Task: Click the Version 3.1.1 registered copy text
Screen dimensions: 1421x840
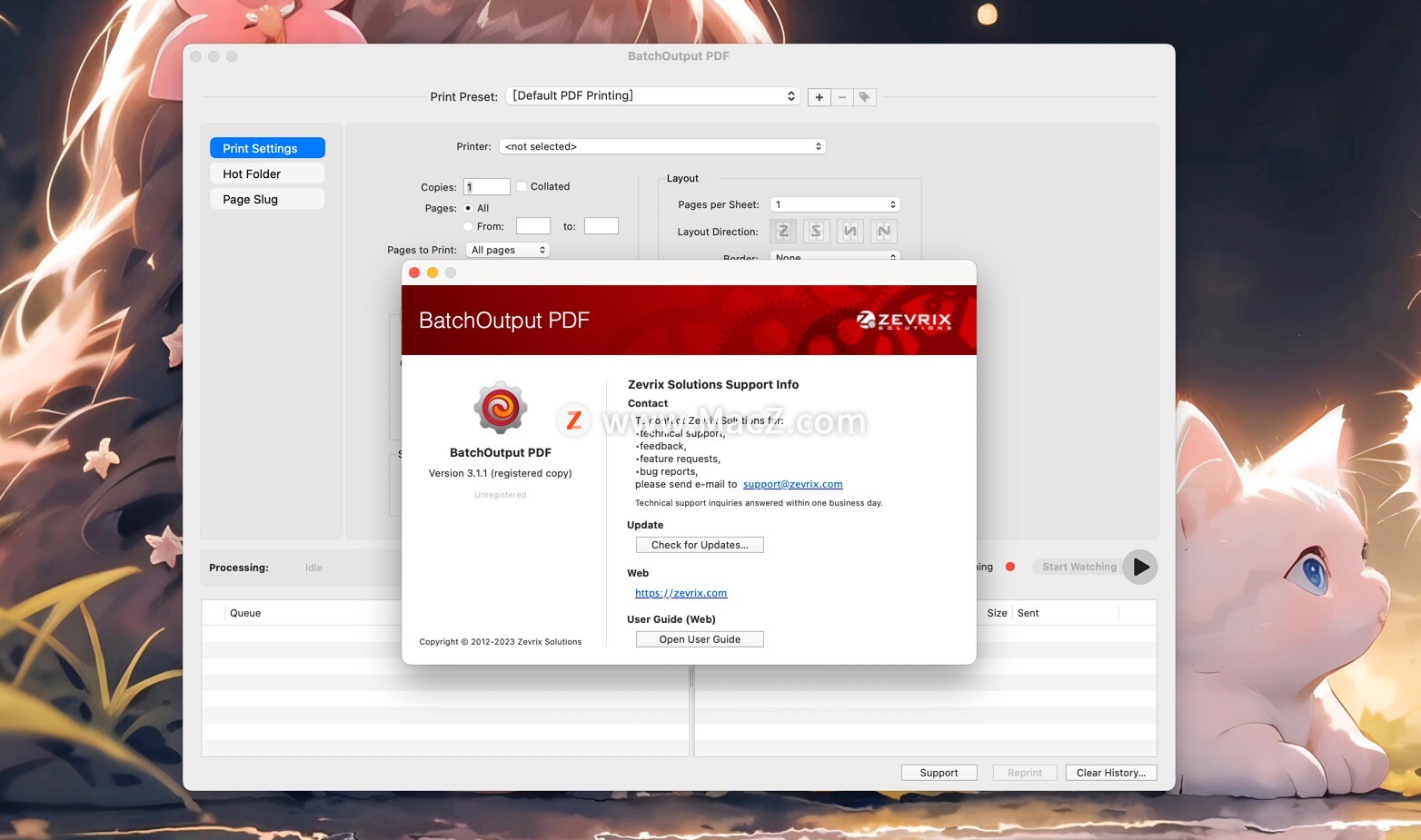Action: pos(501,473)
